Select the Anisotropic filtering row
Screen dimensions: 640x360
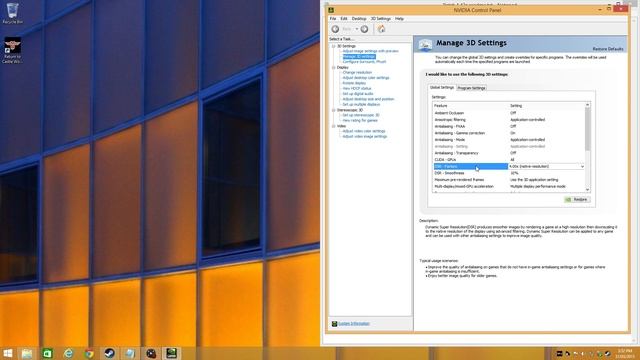[509, 120]
